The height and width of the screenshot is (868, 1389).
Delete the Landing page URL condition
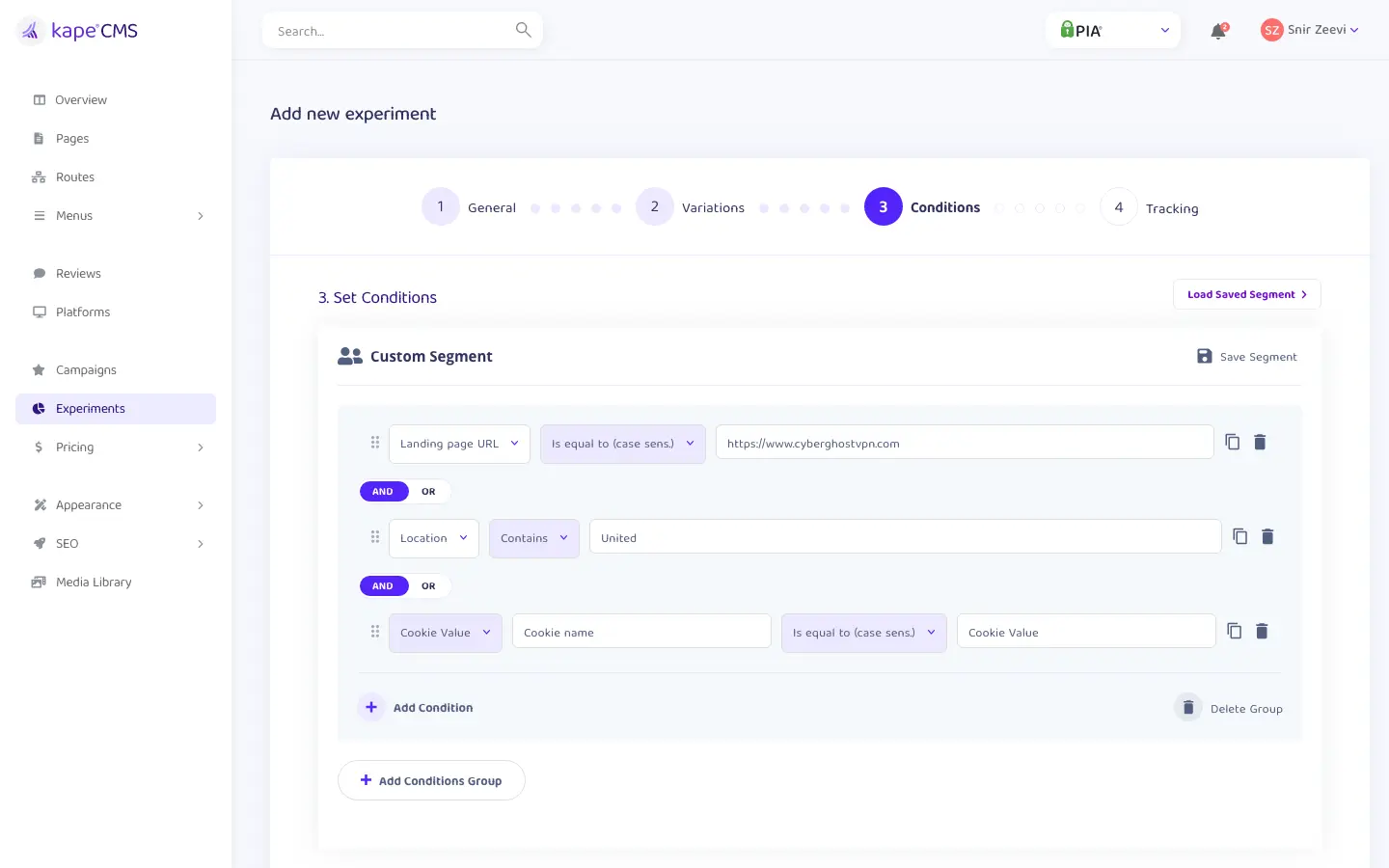pos(1260,442)
